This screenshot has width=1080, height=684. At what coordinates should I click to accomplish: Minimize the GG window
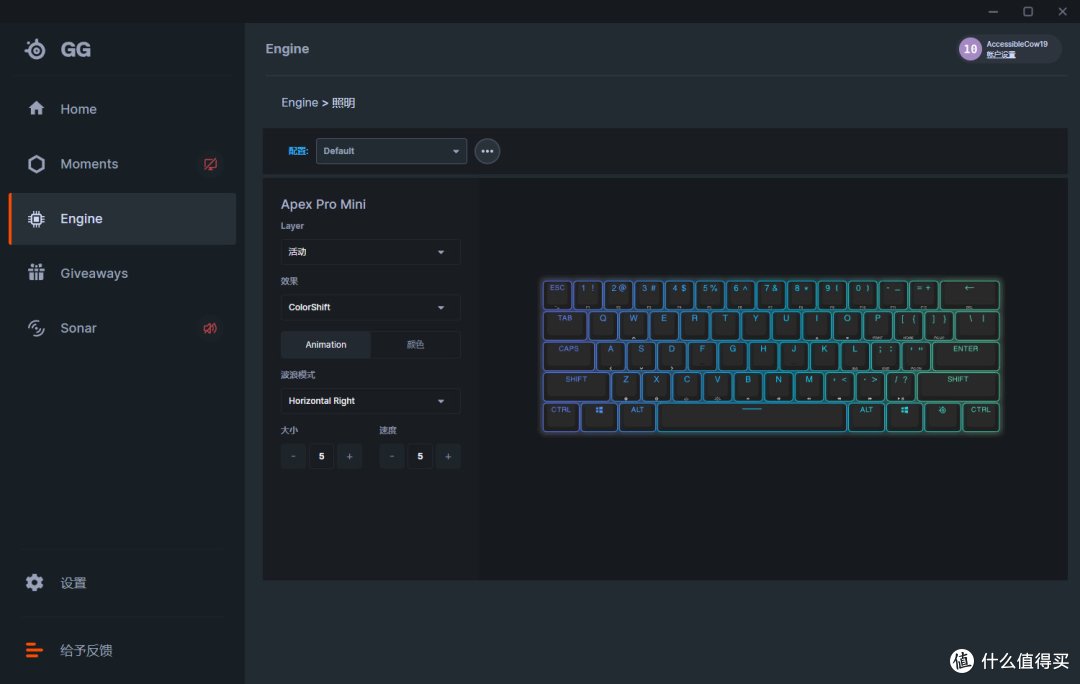[993, 11]
